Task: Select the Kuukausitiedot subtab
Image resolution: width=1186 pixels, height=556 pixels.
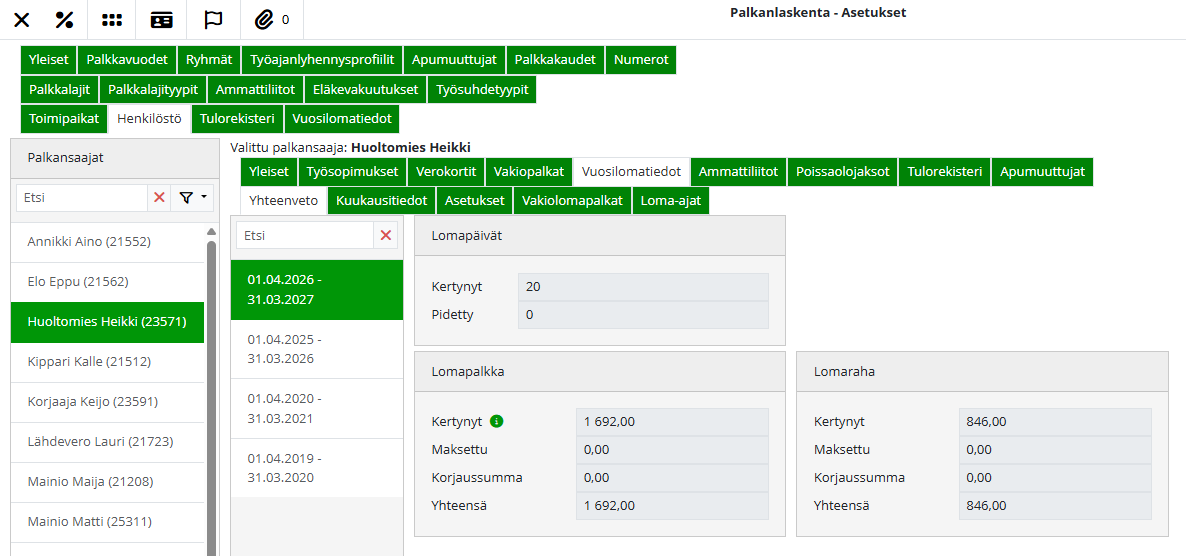Action: tap(381, 200)
